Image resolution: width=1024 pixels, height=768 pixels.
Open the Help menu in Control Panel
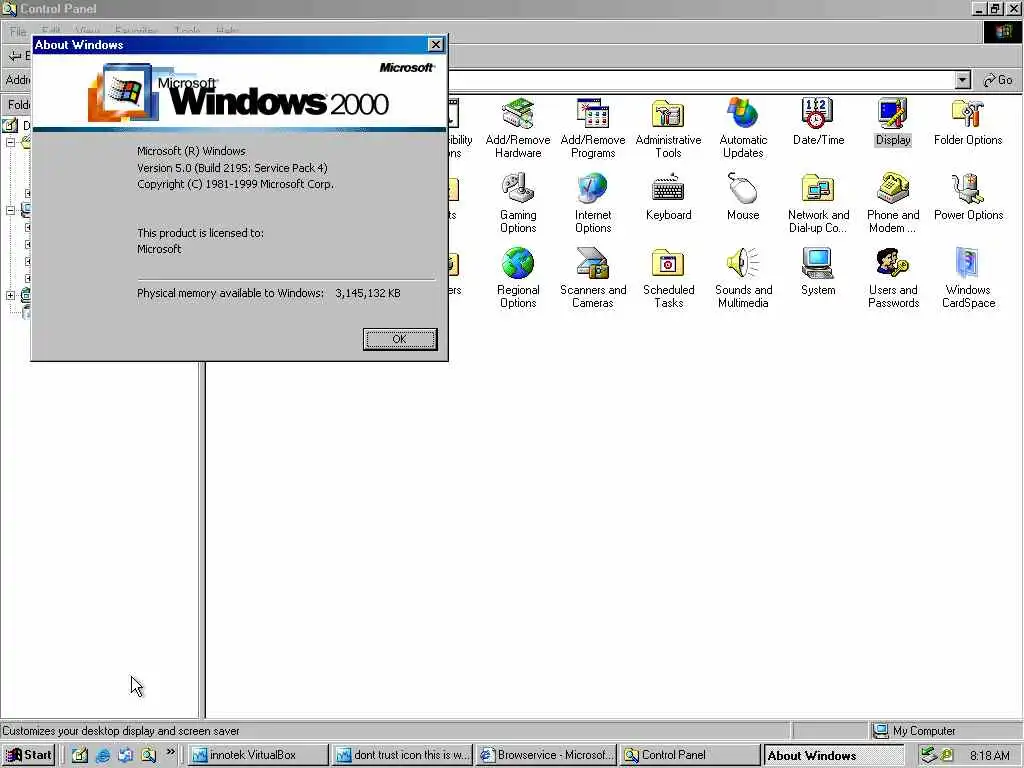point(227,31)
